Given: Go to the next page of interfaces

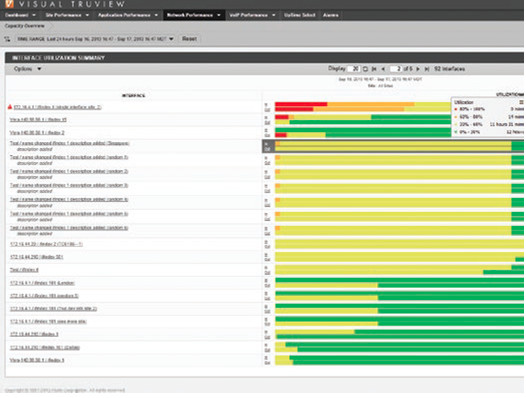Looking at the screenshot, I should click(x=418, y=69).
